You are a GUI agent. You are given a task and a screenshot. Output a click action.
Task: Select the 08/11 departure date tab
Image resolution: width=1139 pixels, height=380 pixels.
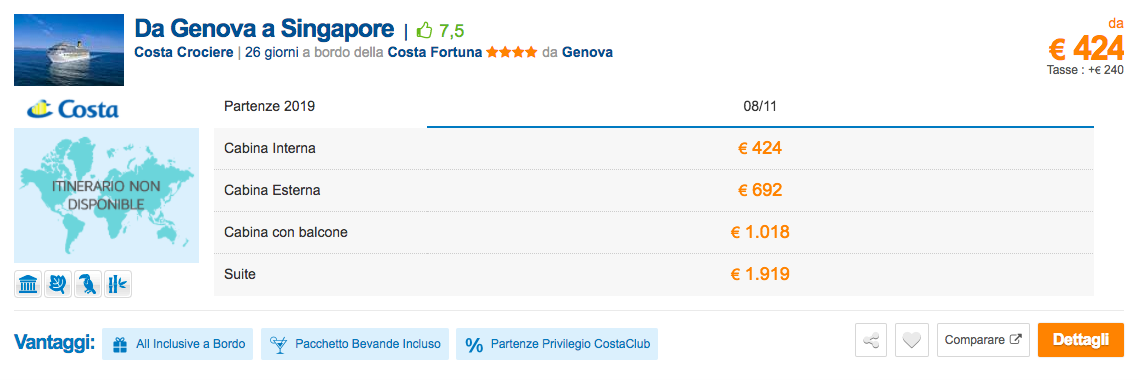[x=760, y=107]
